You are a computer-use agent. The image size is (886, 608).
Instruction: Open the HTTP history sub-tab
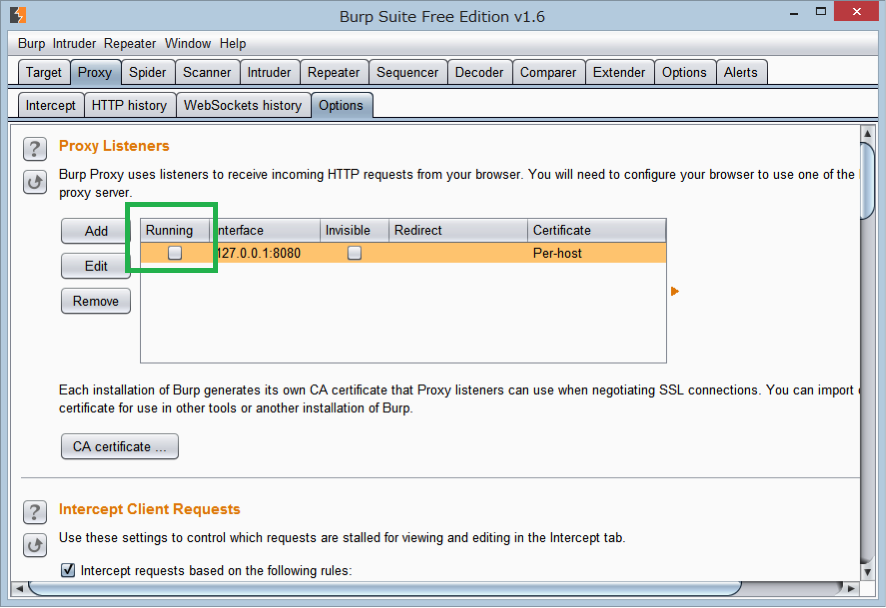point(129,105)
